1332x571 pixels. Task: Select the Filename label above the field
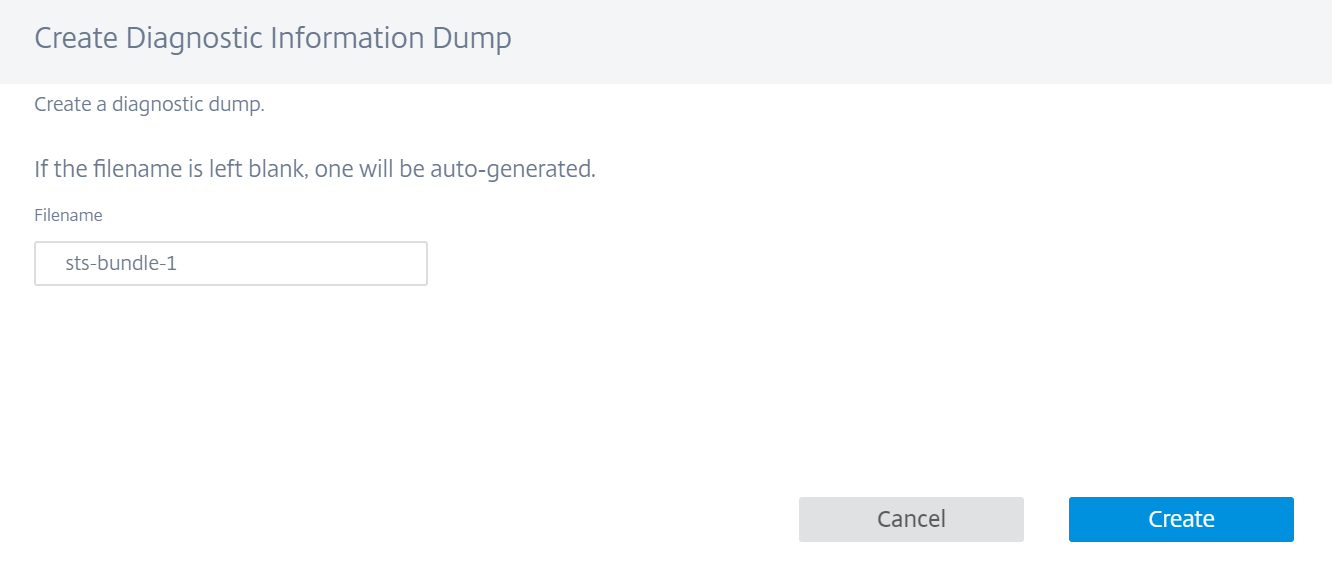point(68,215)
